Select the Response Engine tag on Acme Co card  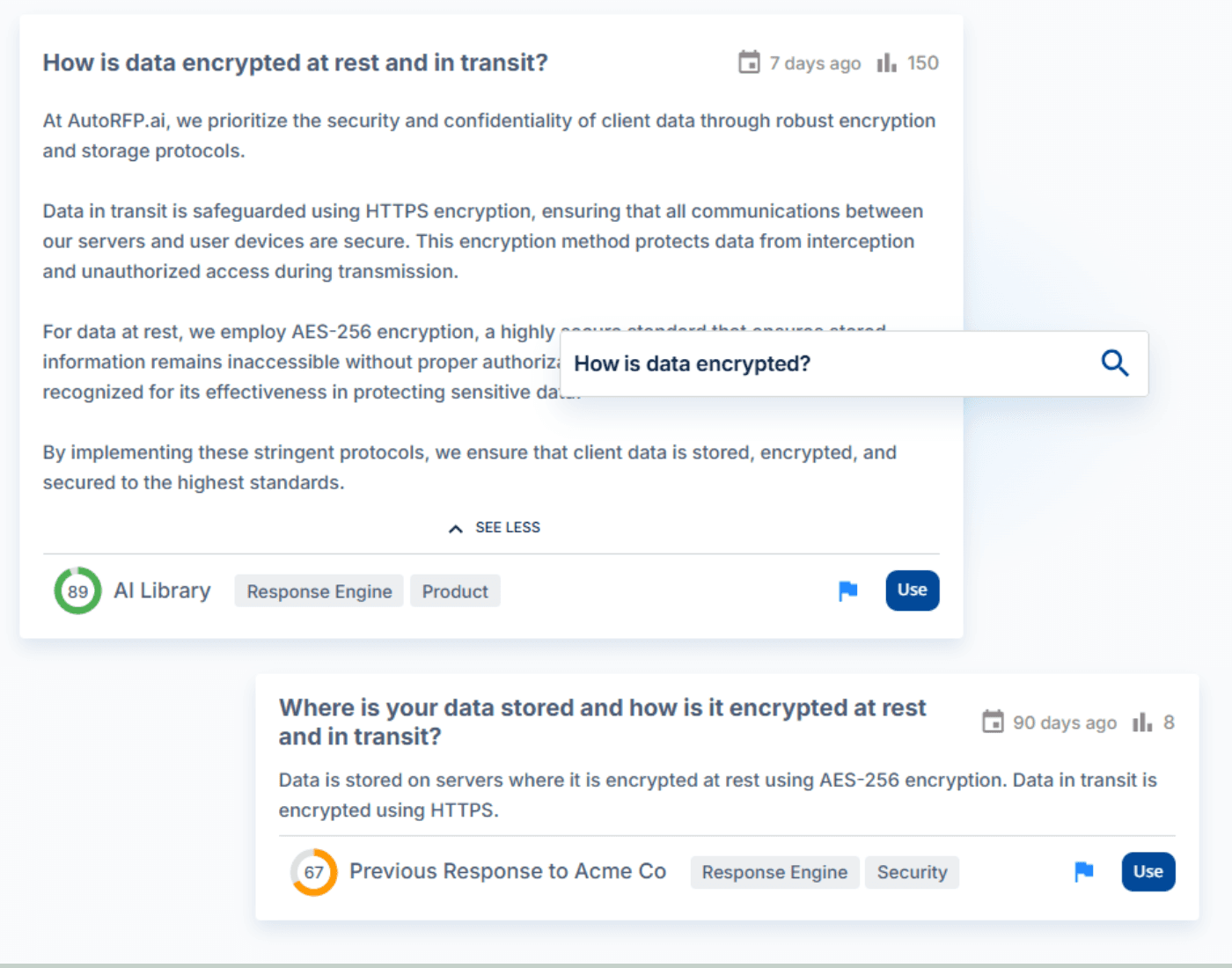click(x=774, y=872)
